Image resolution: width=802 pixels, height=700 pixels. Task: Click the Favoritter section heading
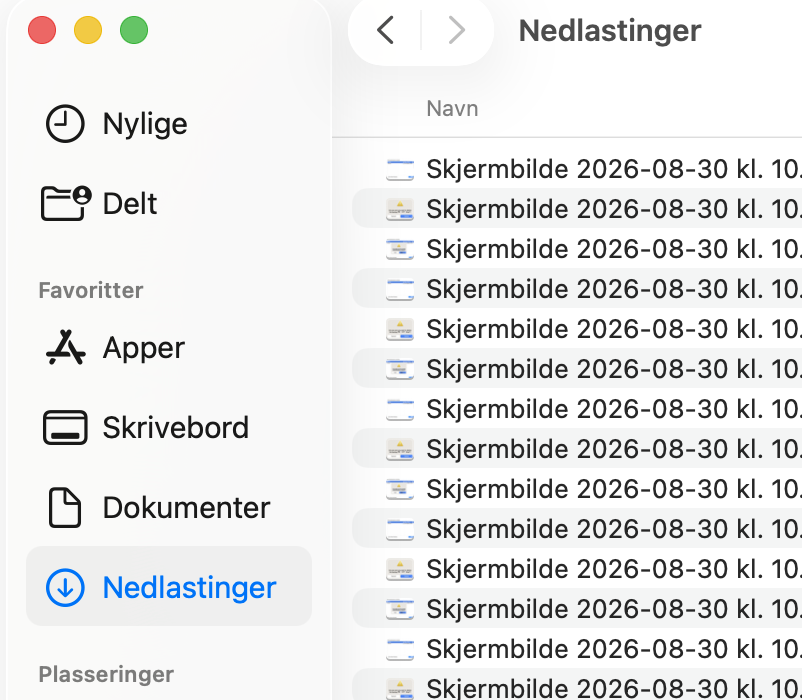tap(91, 290)
